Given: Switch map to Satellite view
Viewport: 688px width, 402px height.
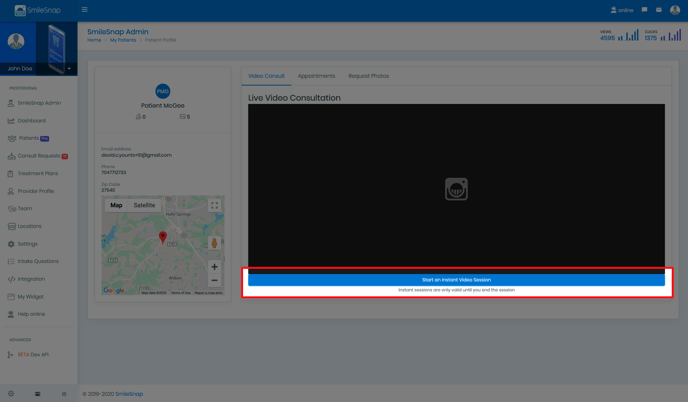Looking at the screenshot, I should coord(144,205).
